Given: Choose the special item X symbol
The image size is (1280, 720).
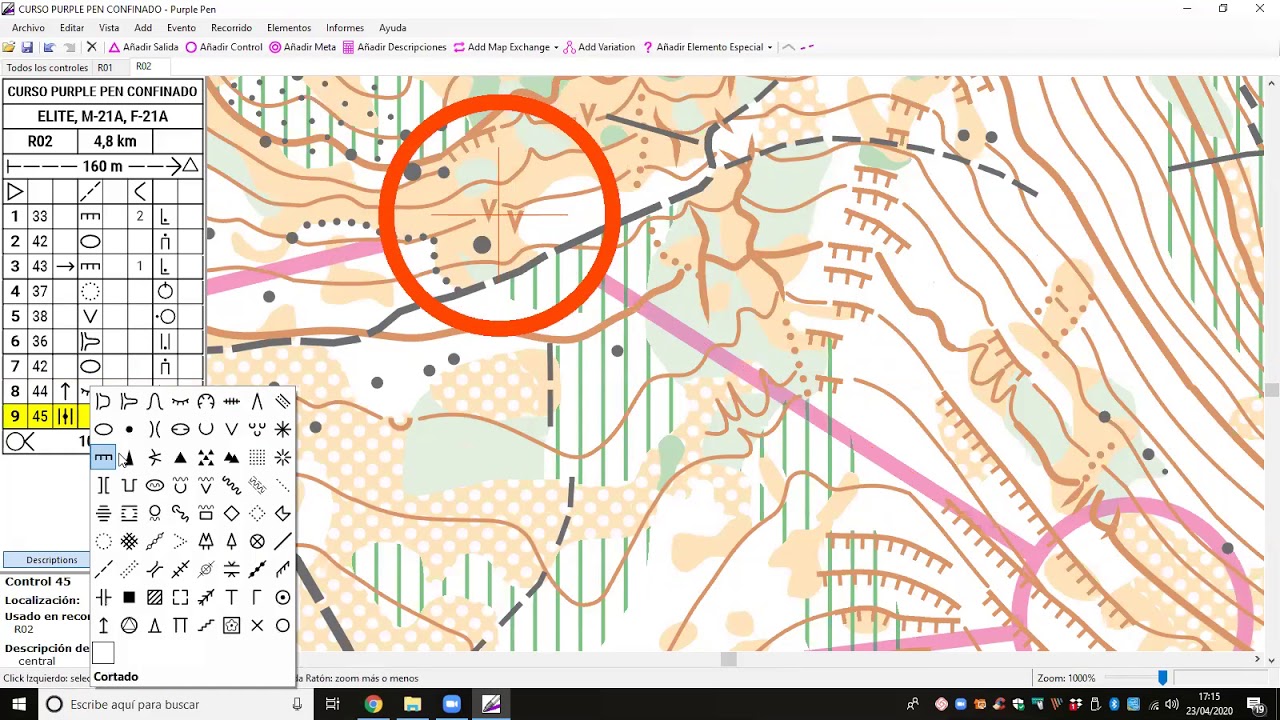Looking at the screenshot, I should pyautogui.click(x=257, y=625).
